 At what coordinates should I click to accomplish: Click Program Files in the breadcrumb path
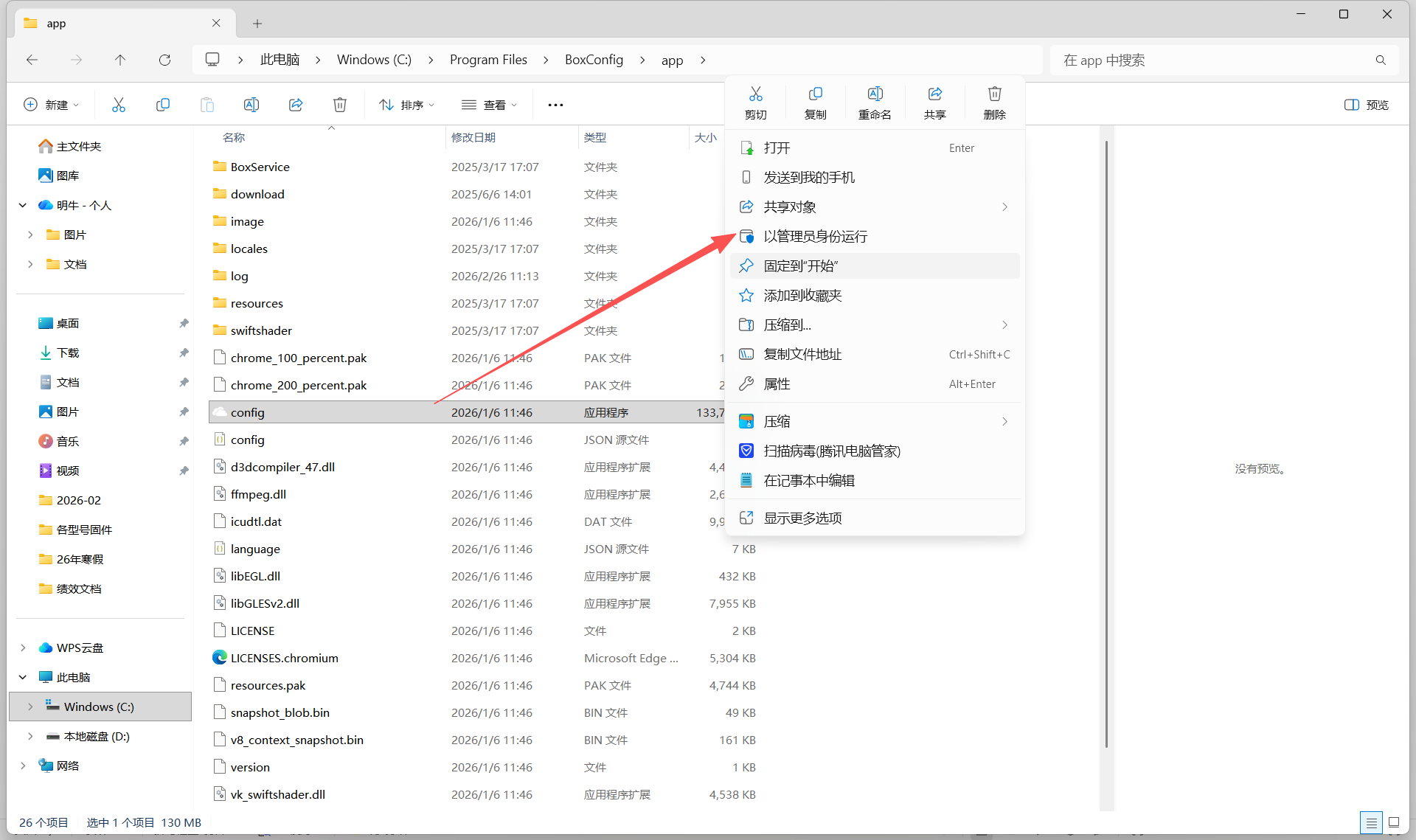pos(488,60)
